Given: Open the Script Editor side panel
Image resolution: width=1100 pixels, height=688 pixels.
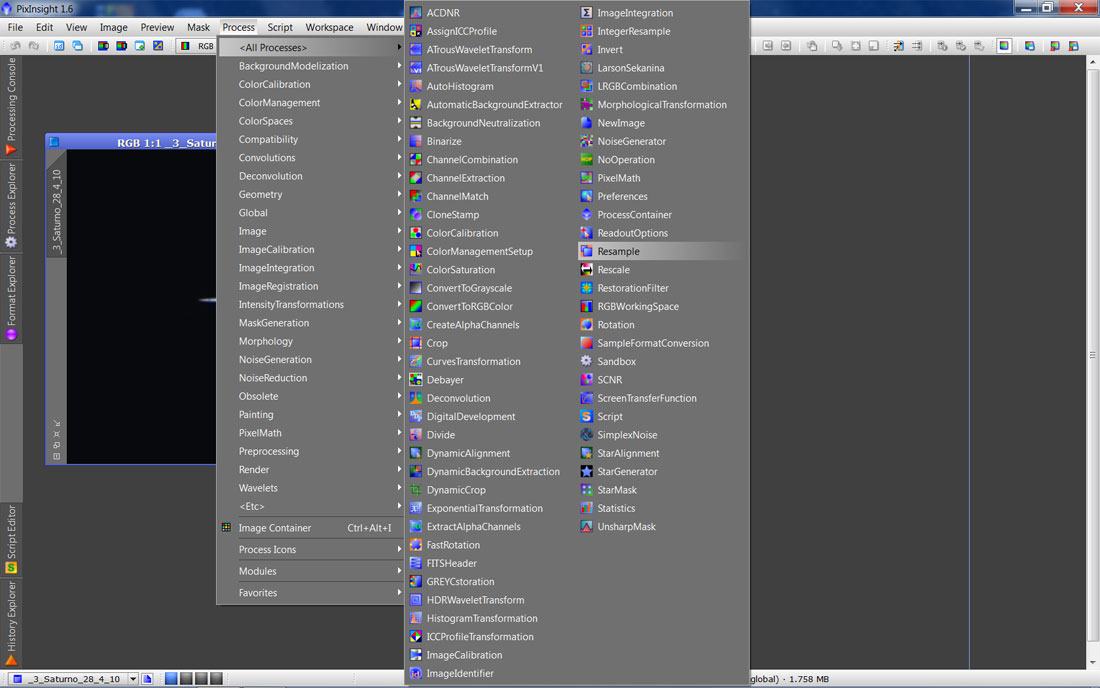Looking at the screenshot, I should point(11,539).
